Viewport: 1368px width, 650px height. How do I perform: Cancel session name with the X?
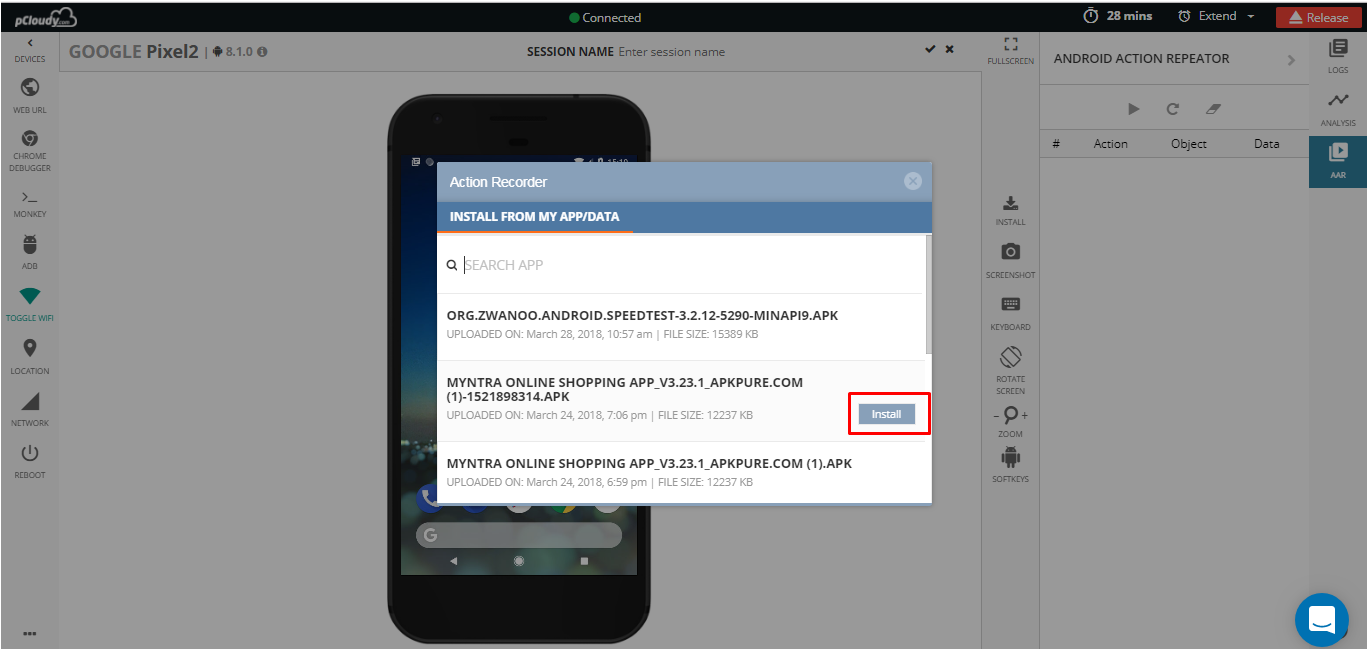pyautogui.click(x=949, y=49)
